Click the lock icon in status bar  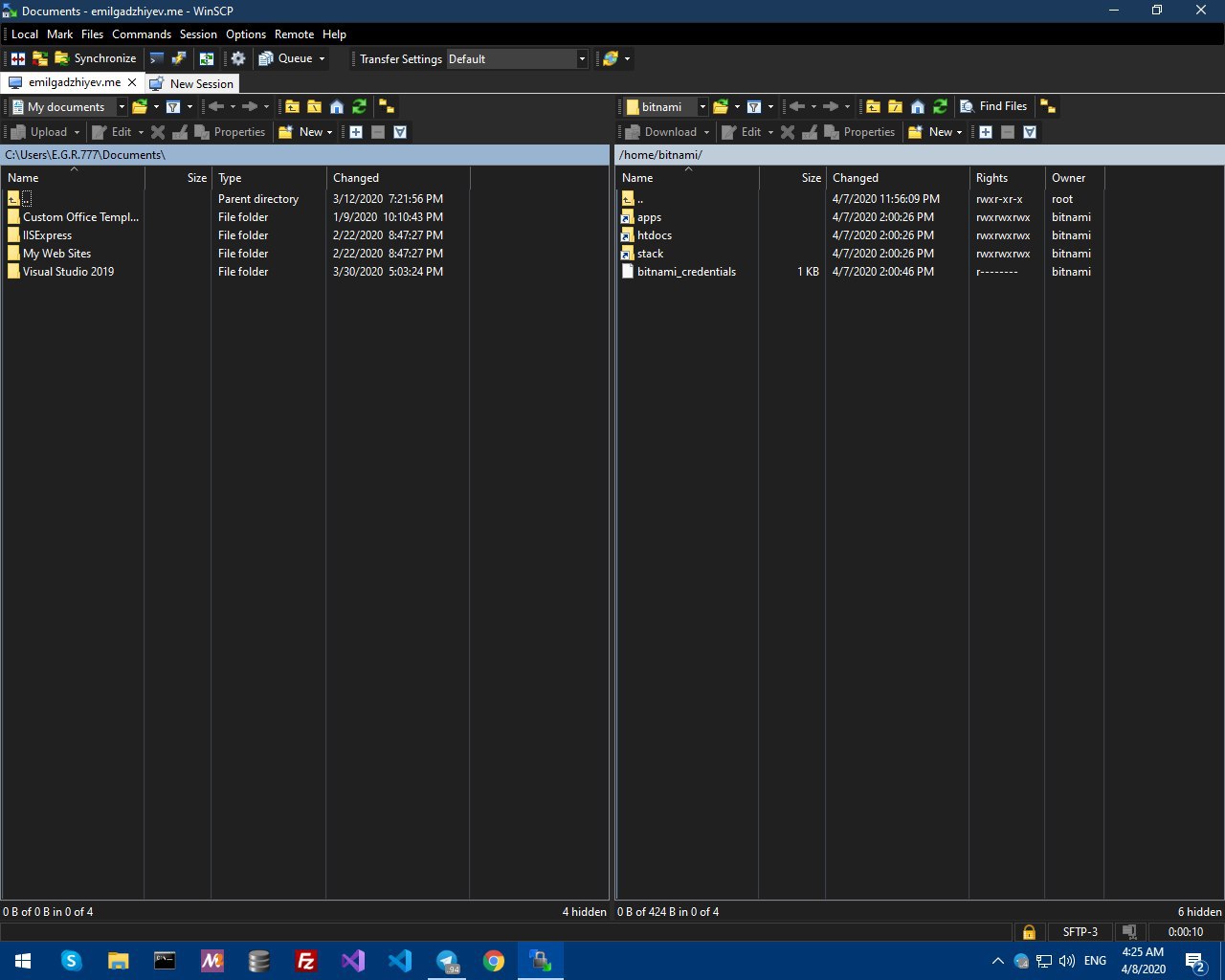tap(1029, 932)
